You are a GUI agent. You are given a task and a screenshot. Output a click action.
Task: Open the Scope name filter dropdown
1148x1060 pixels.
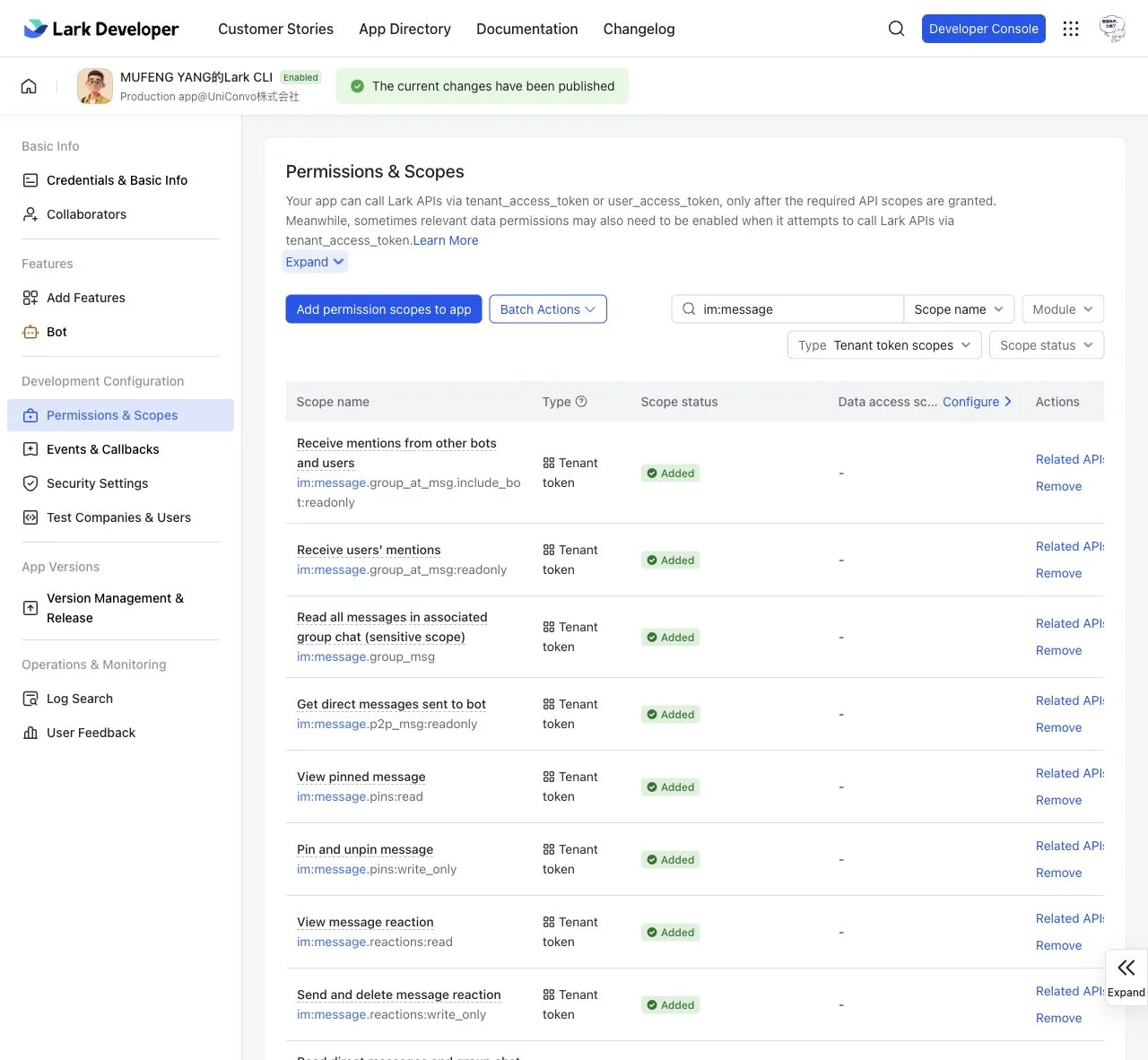[x=959, y=309]
